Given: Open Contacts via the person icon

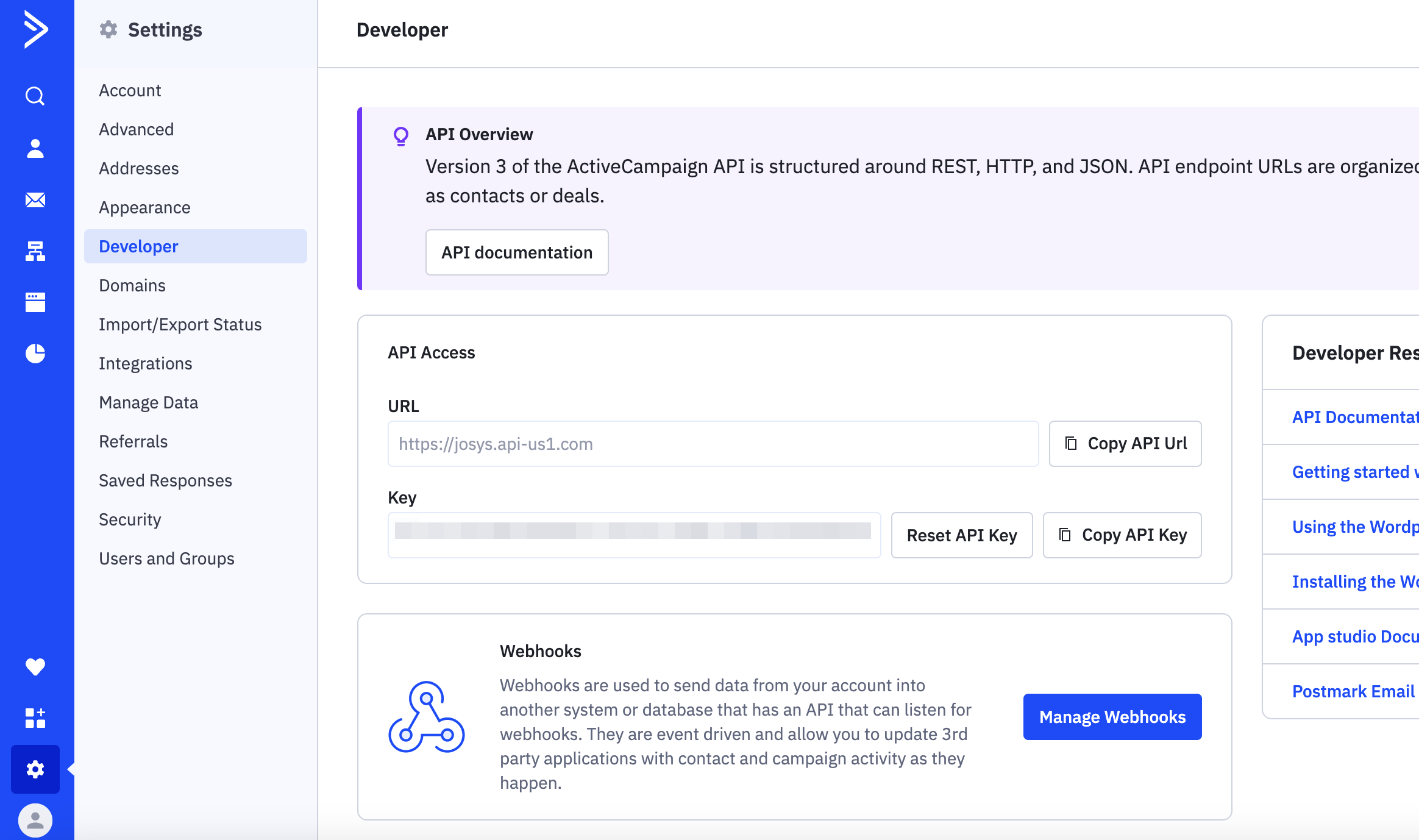Looking at the screenshot, I should coord(35,148).
